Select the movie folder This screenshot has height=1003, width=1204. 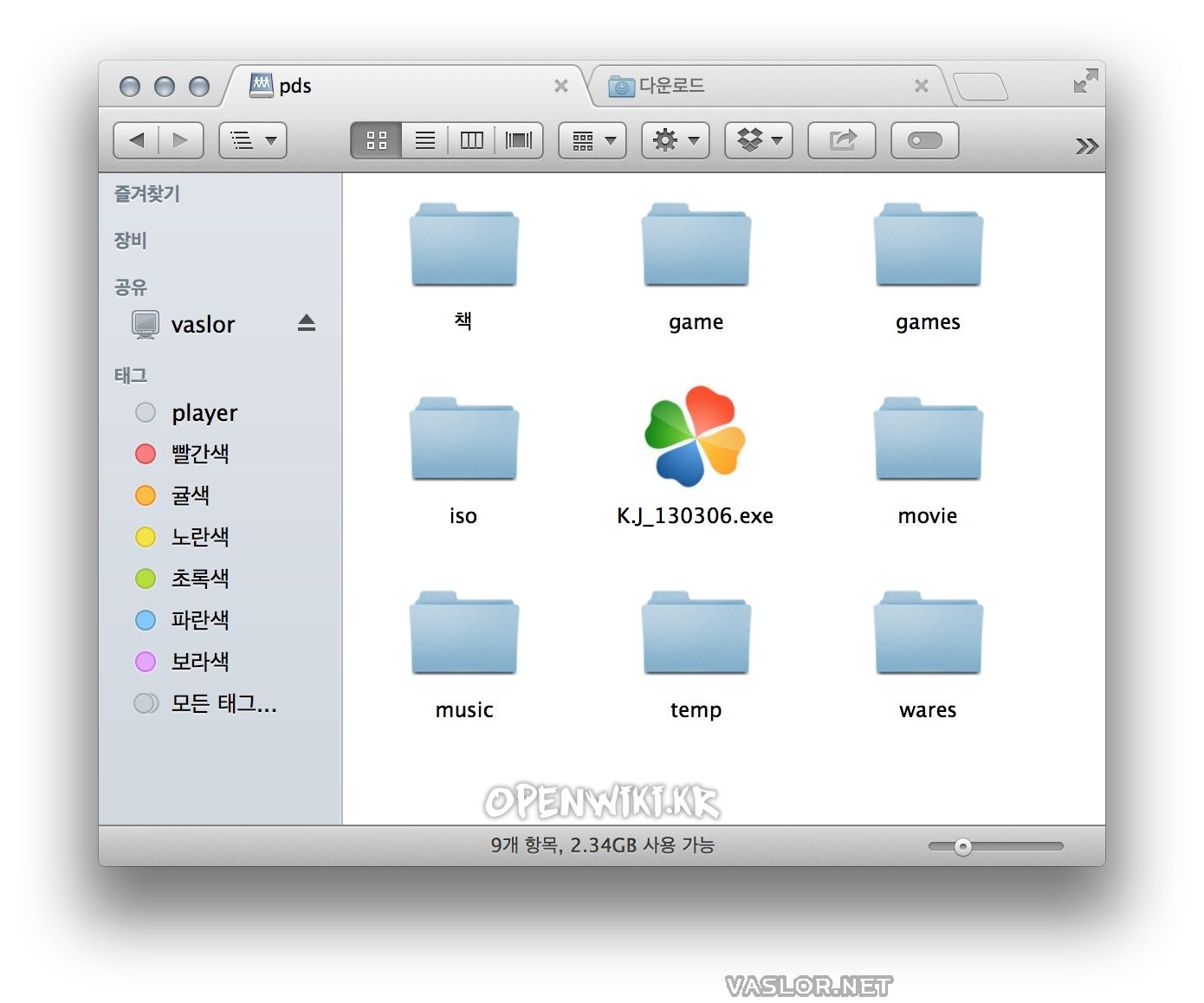click(x=929, y=439)
